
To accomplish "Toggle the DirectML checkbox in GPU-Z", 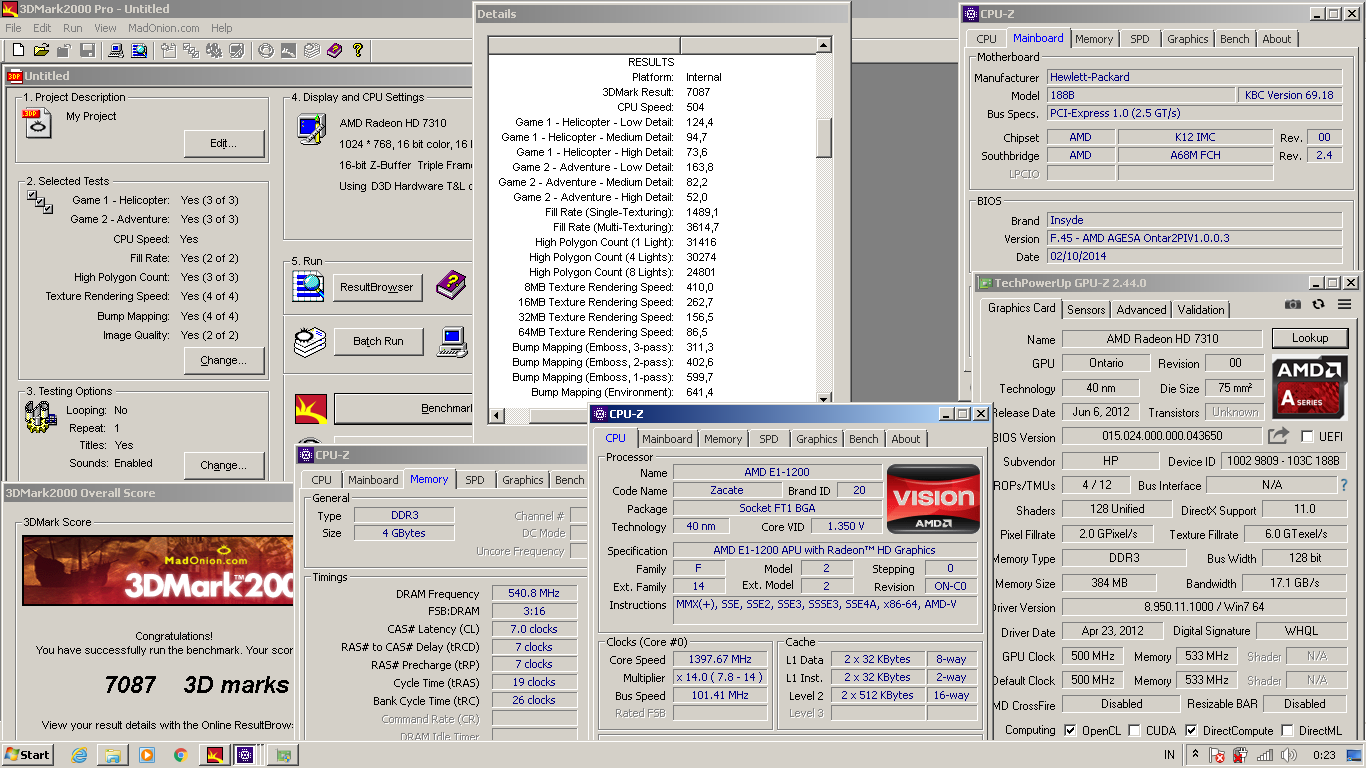I will click(x=1287, y=731).
